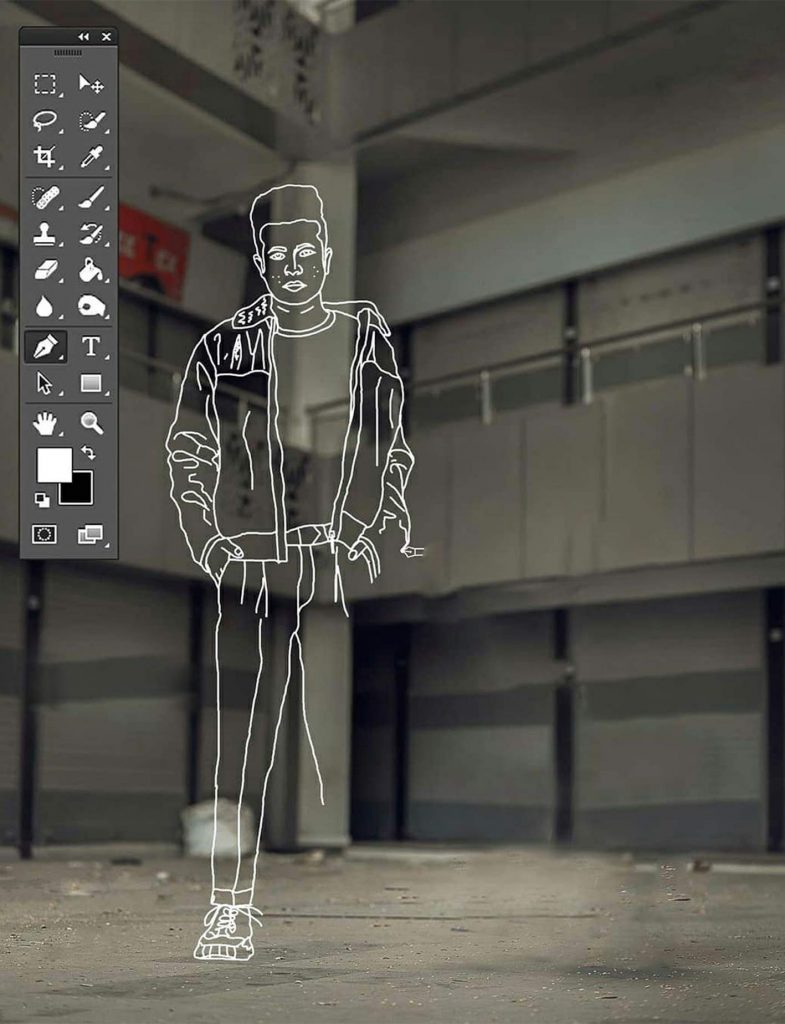Pick the Sponge tool
This screenshot has height=1024, width=785.
click(91, 306)
